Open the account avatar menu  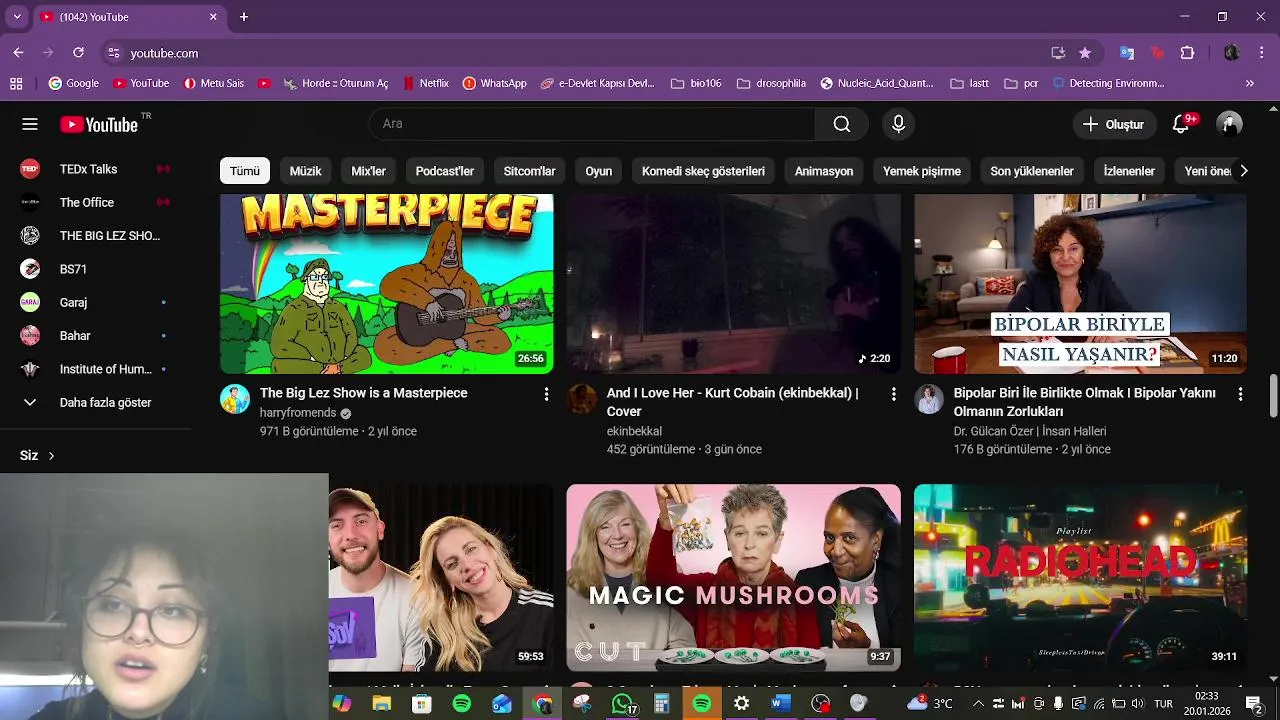tap(1229, 124)
